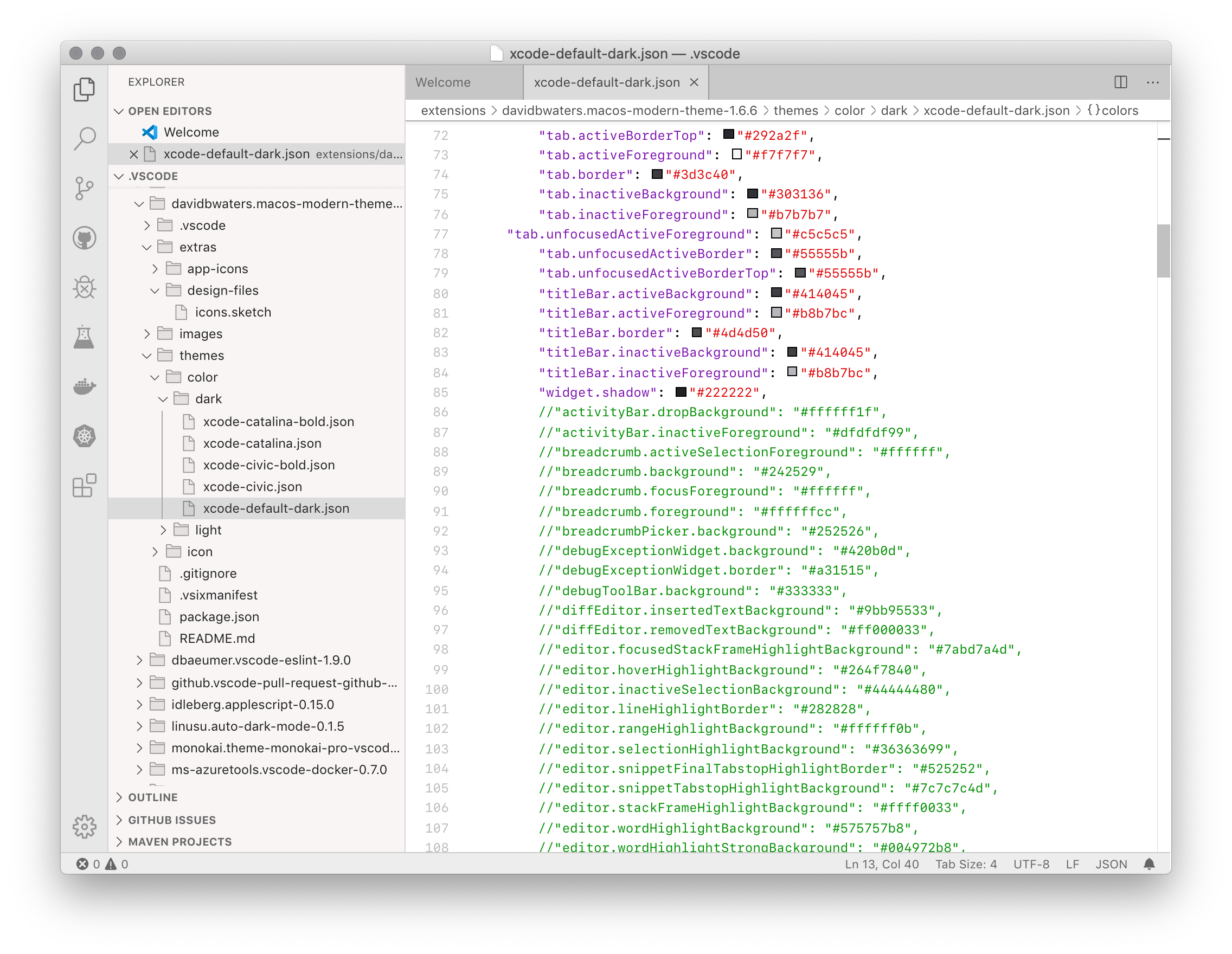Open the Kubernetes extension view
Viewport: 1232px width, 954px height.
tap(85, 436)
